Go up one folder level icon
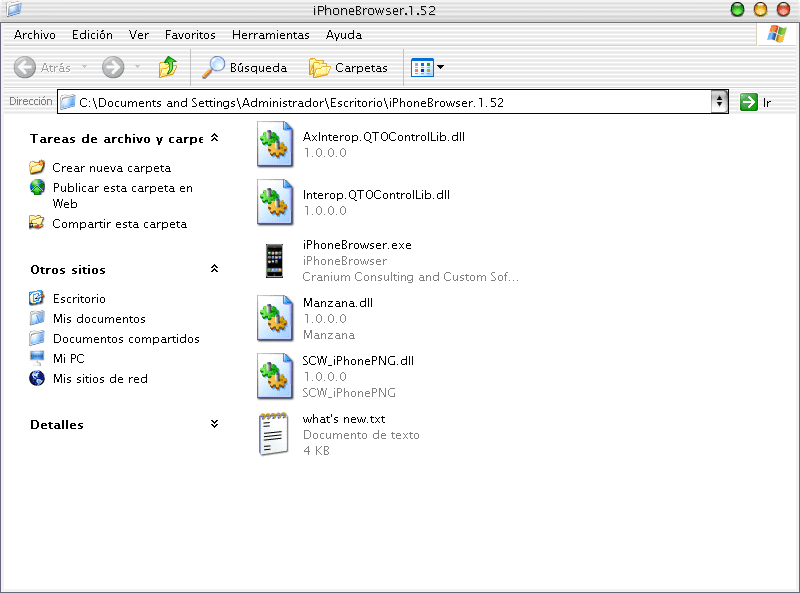800x593 pixels. (x=167, y=67)
